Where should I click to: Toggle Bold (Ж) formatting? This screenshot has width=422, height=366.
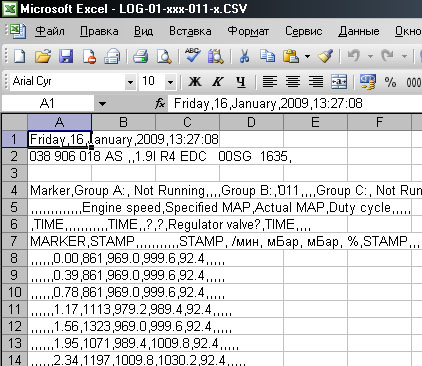coord(195,81)
